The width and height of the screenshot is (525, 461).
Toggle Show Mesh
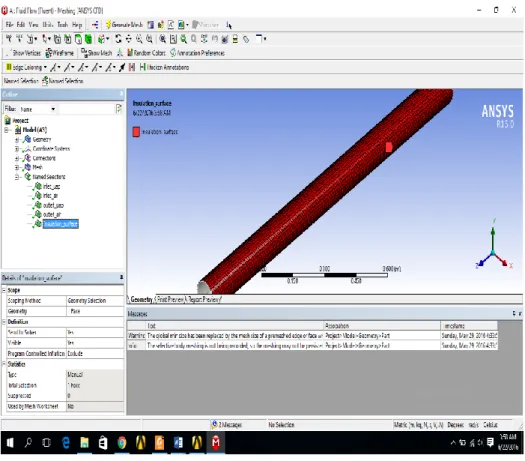96,53
